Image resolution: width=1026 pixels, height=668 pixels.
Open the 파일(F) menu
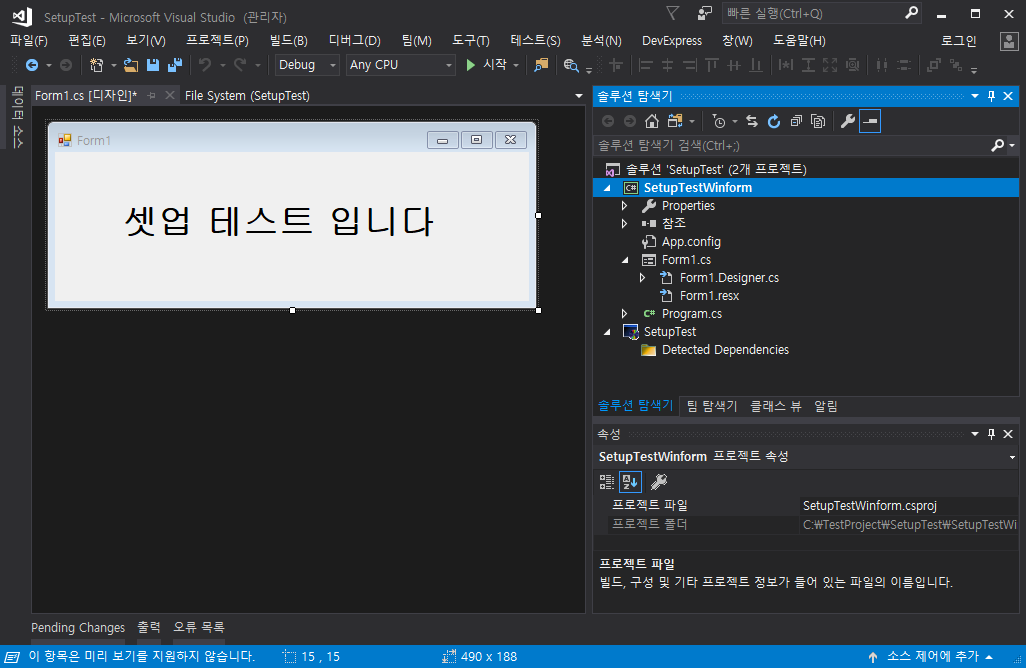click(x=29, y=41)
